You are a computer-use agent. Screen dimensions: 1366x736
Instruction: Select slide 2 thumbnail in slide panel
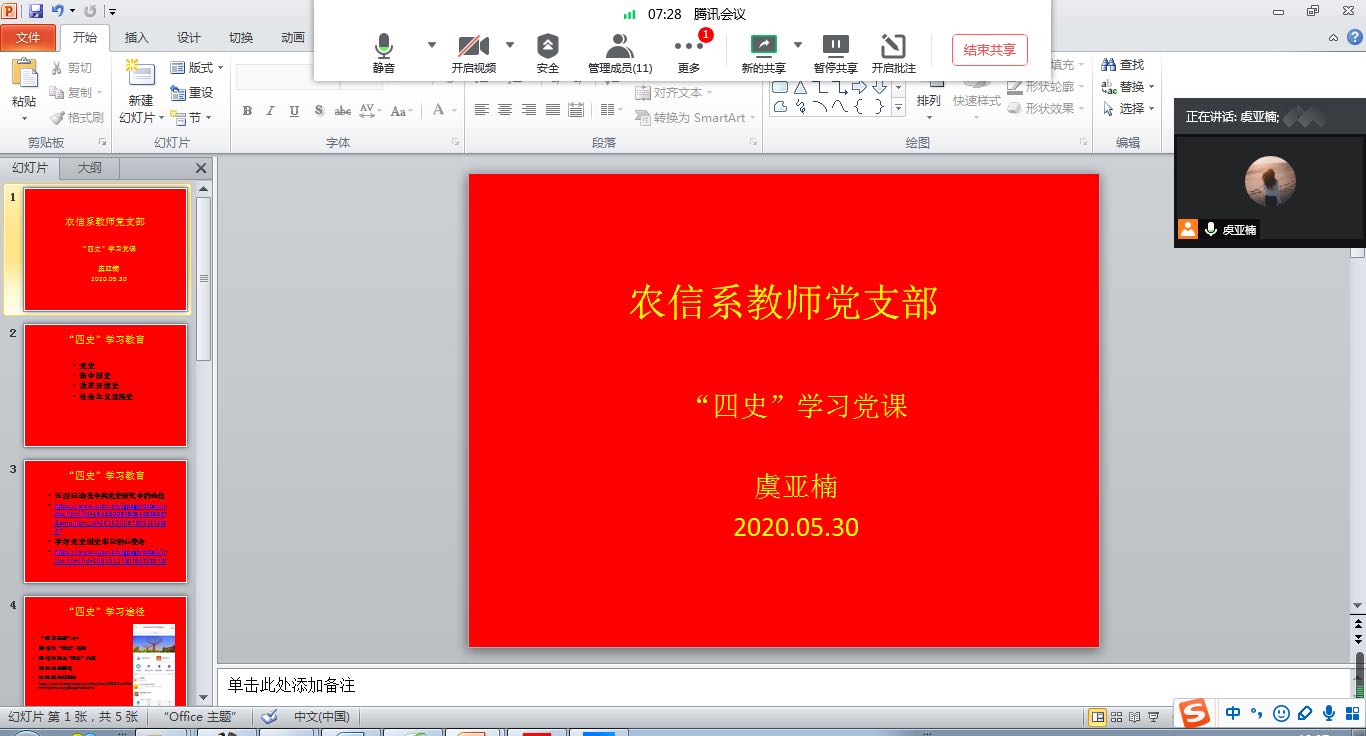click(x=105, y=385)
